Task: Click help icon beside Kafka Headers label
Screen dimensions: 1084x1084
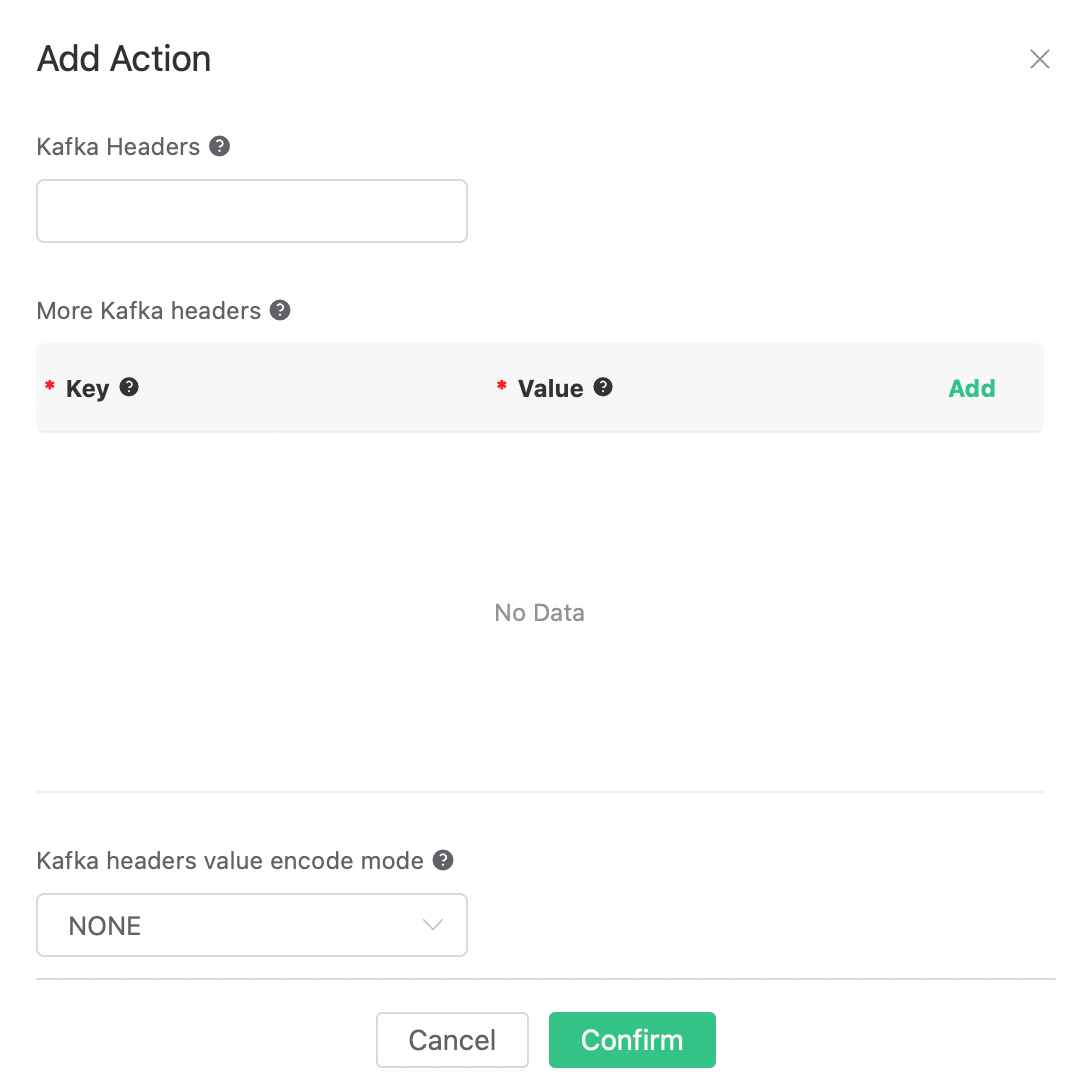Action: [x=220, y=146]
